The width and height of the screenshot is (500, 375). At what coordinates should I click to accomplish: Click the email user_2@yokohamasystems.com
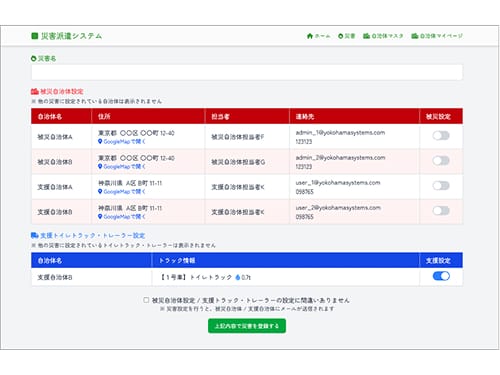pyautogui.click(x=338, y=208)
